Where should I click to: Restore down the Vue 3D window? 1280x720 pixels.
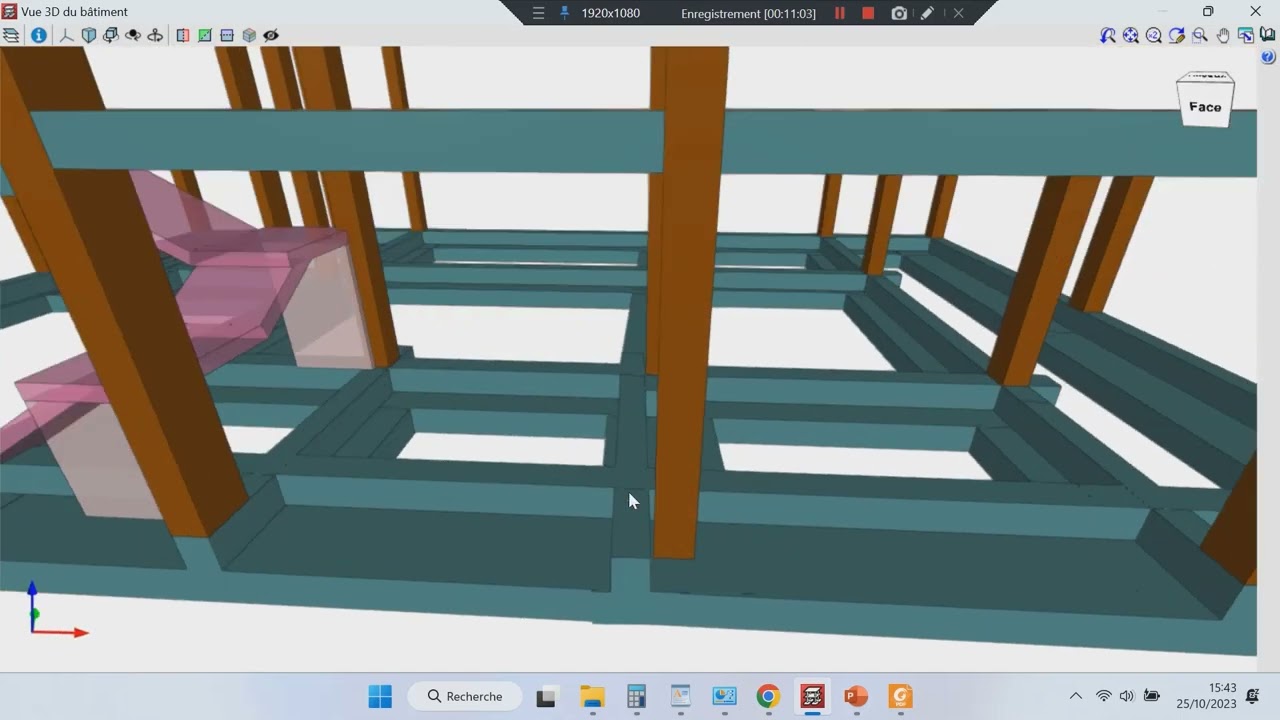point(1208,12)
